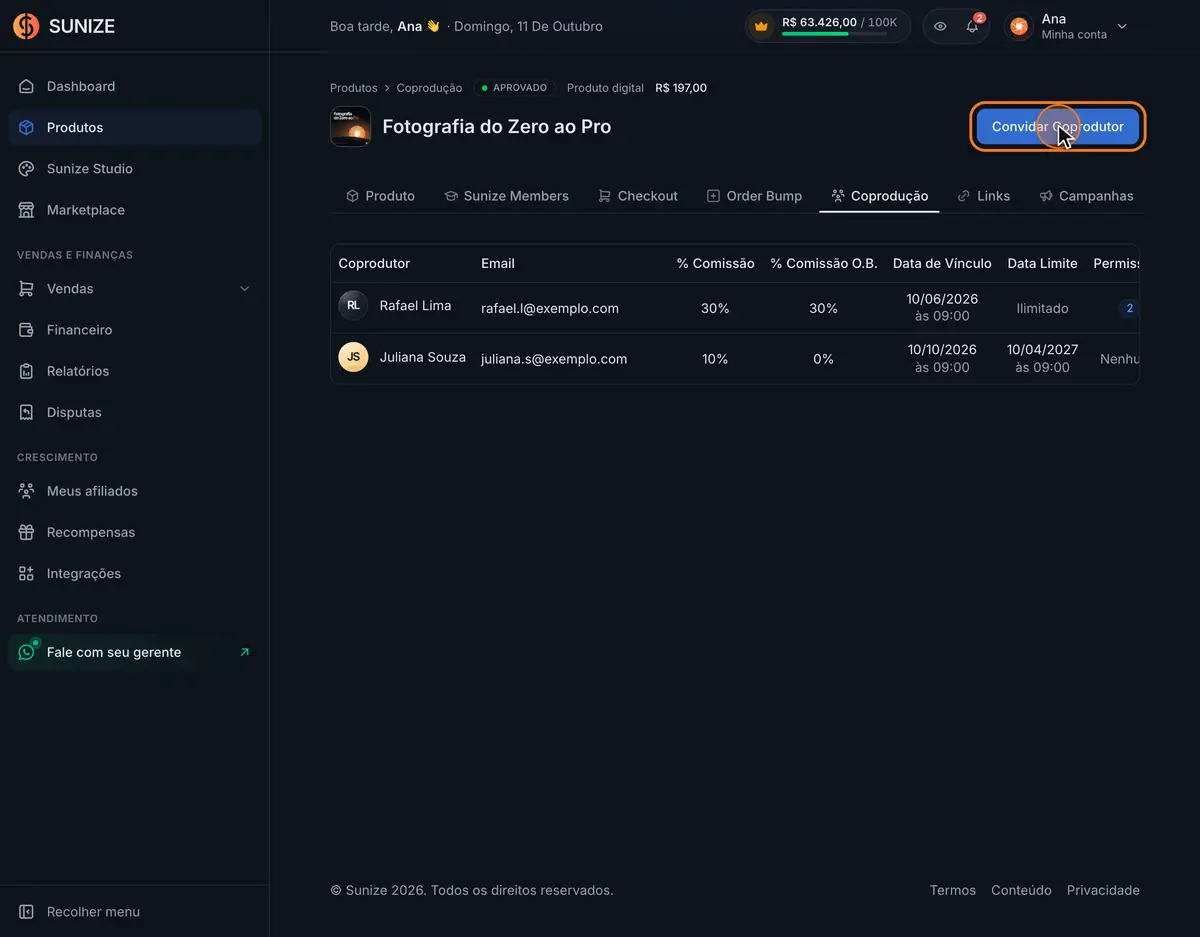Open the Minha conta dropdown arrow
Screen dimensions: 1200x937
click(x=1122, y=27)
